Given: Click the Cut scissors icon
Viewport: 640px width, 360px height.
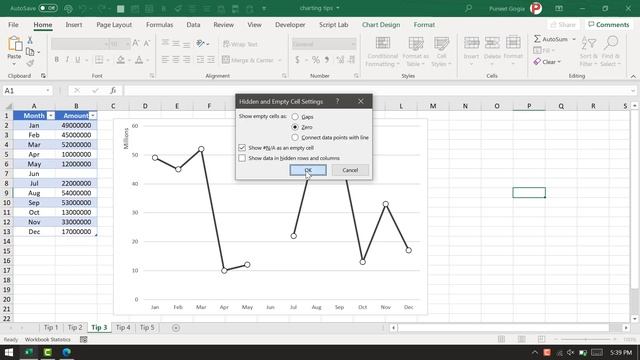Looking at the screenshot, I should tap(30, 40).
